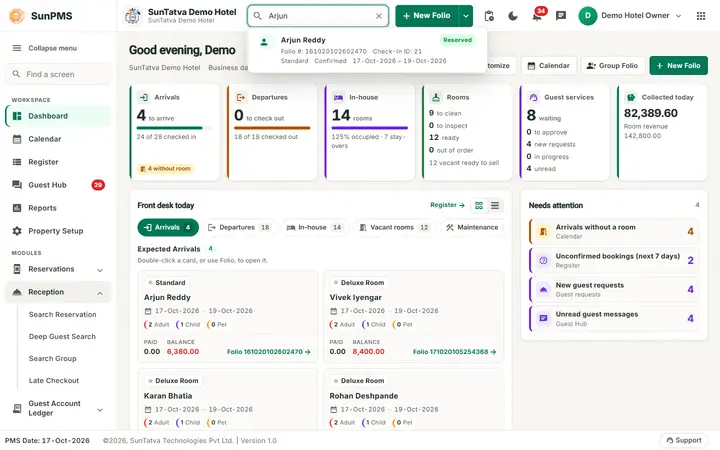Open Search Group submenu item
720x450 pixels.
click(52, 359)
